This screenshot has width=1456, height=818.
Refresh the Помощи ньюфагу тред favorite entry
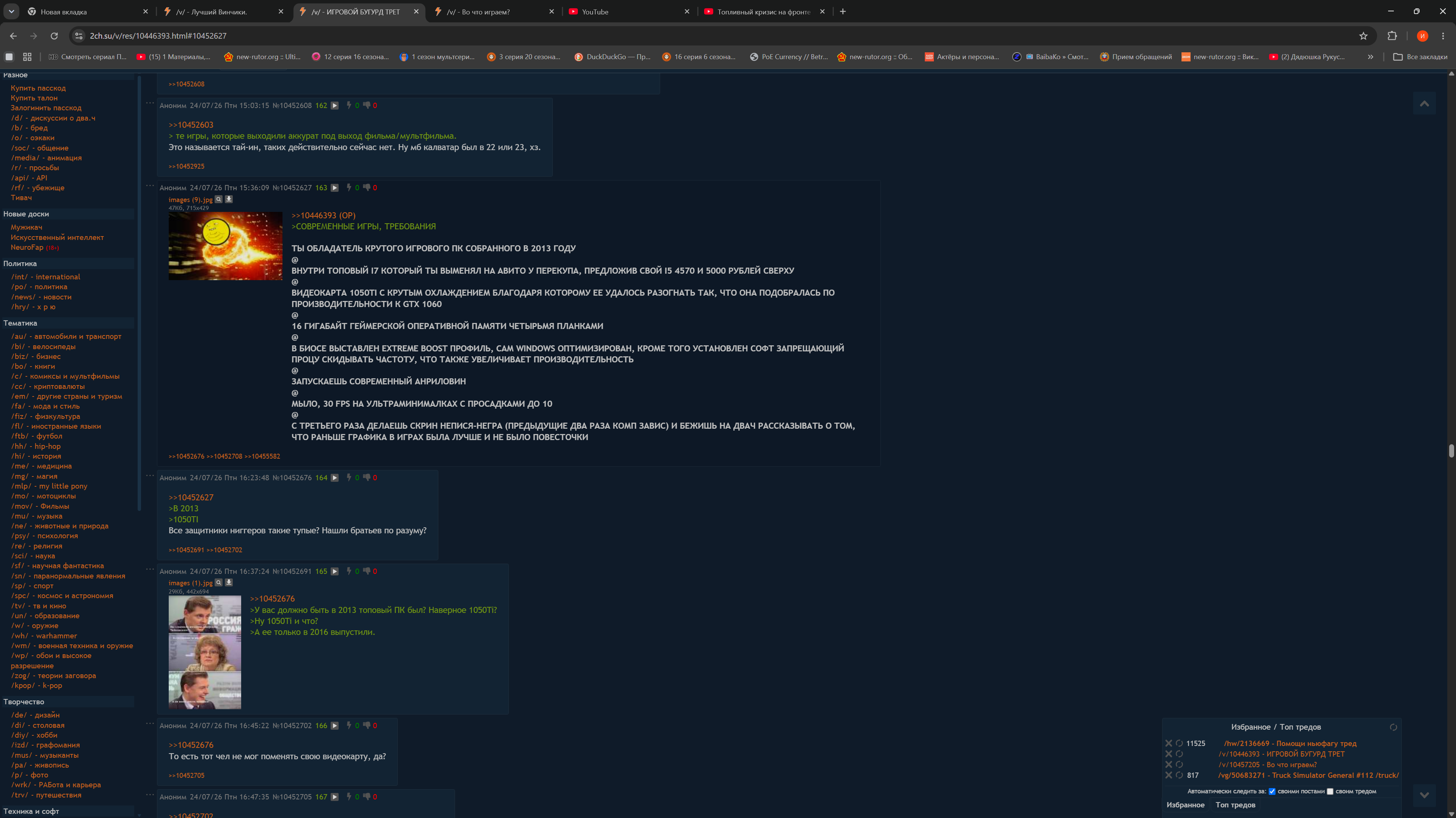(1179, 743)
